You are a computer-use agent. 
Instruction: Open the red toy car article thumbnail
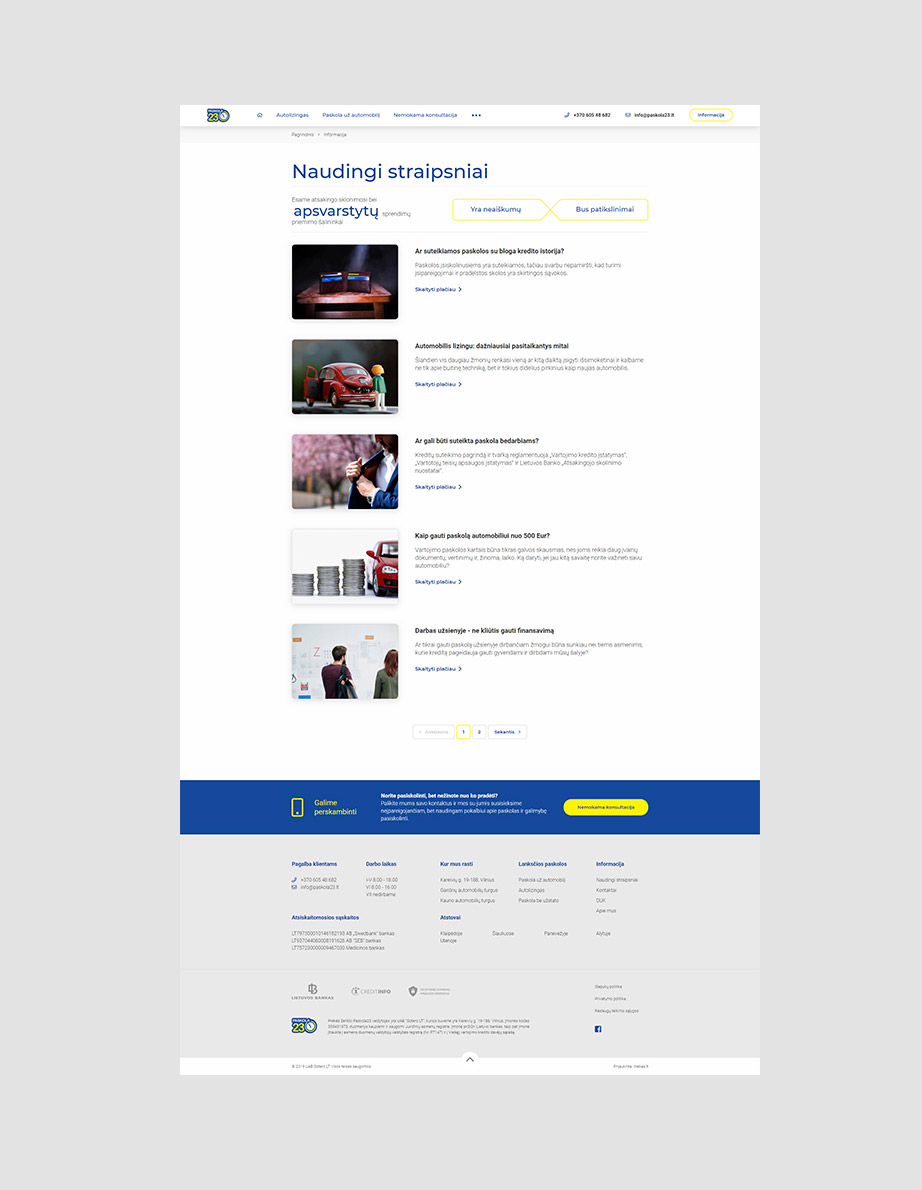pos(345,376)
